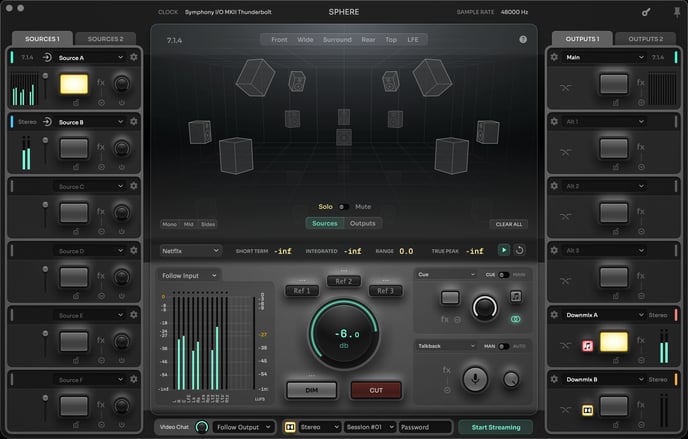Click the key icon in the title bar
The image size is (688, 439).
pos(646,13)
